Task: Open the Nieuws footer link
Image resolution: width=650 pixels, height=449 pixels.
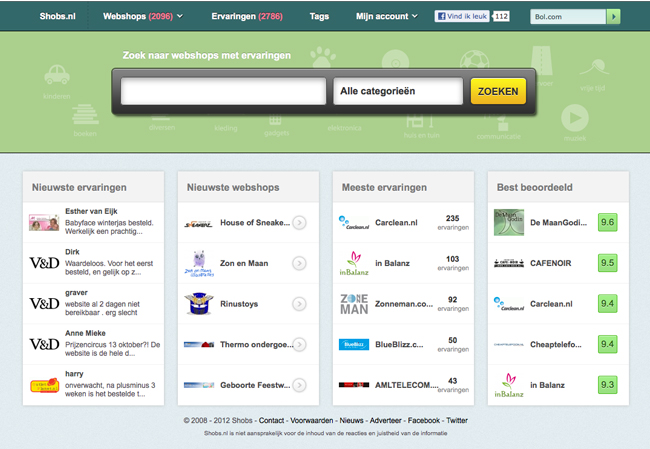Action: [351, 420]
